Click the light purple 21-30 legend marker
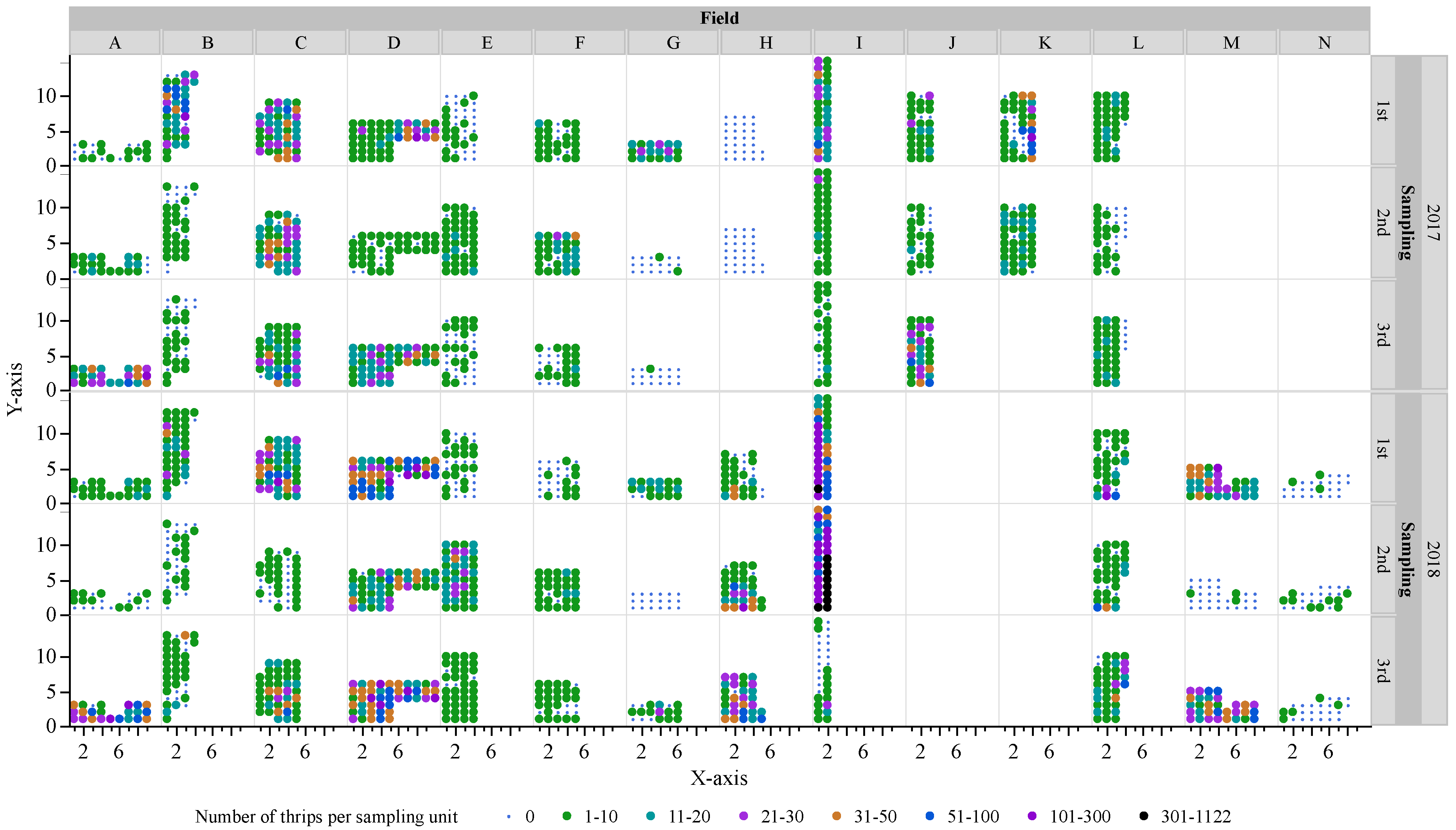Viewport: 1456px width, 830px height. coord(743,816)
